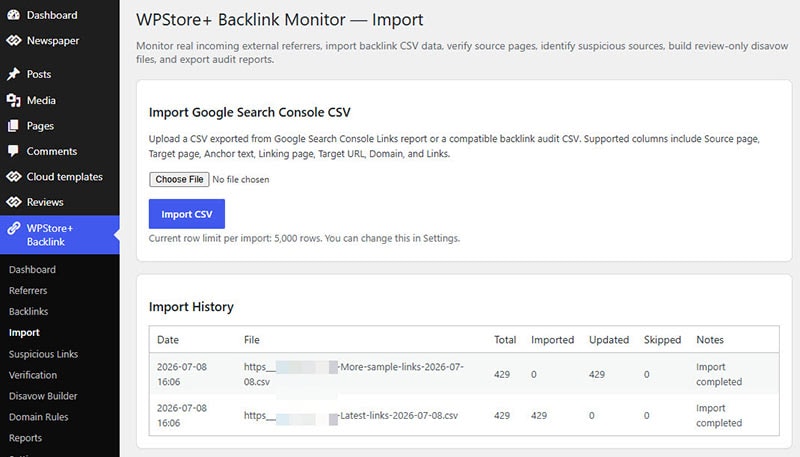Click the Import CSV button
Image resolution: width=800 pixels, height=457 pixels.
[x=187, y=214]
